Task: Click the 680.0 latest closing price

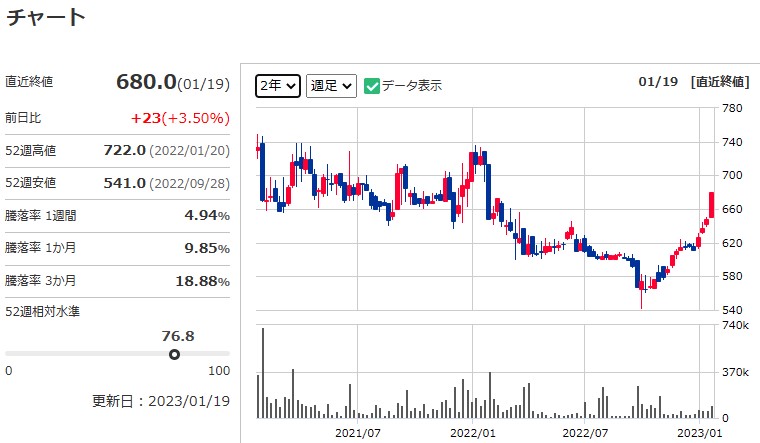Action: pos(146,82)
